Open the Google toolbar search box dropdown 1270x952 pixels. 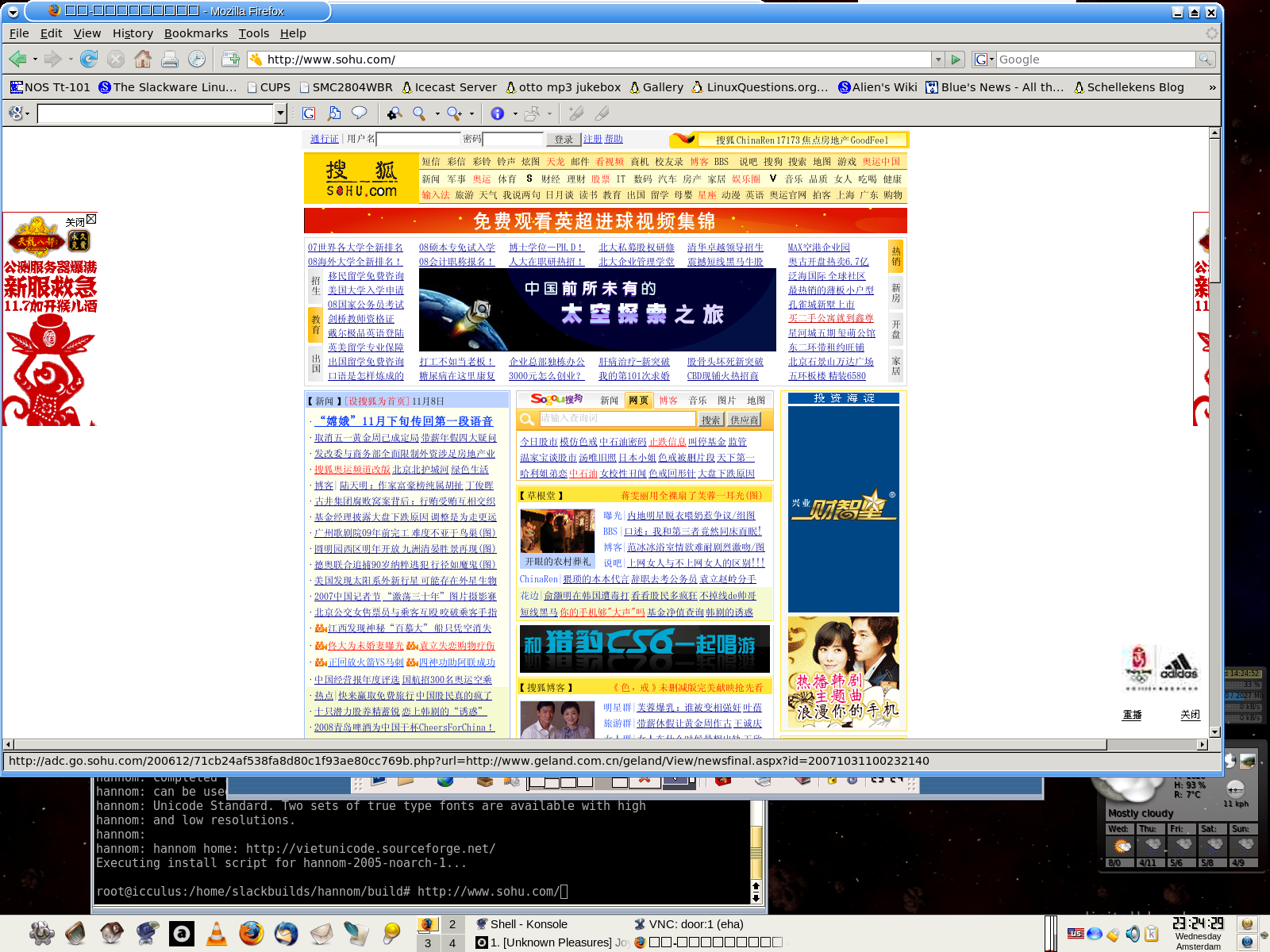tap(280, 113)
